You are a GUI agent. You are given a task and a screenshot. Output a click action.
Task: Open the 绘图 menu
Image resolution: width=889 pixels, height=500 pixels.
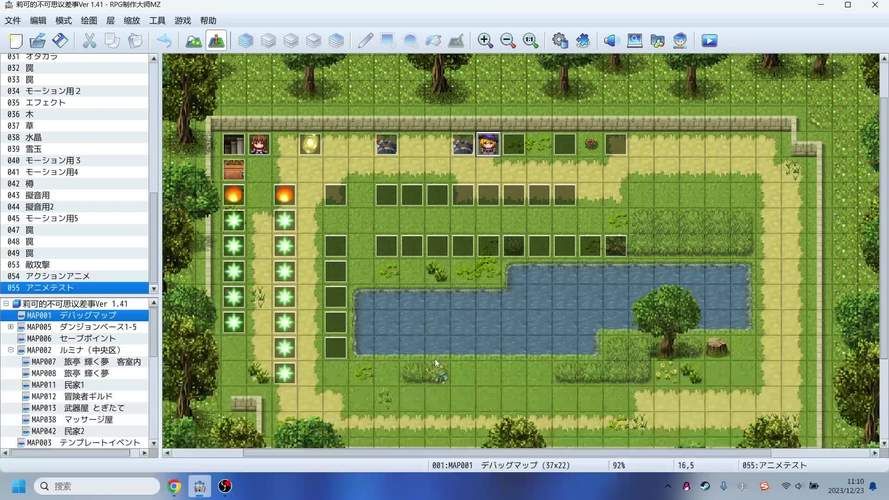(89, 20)
